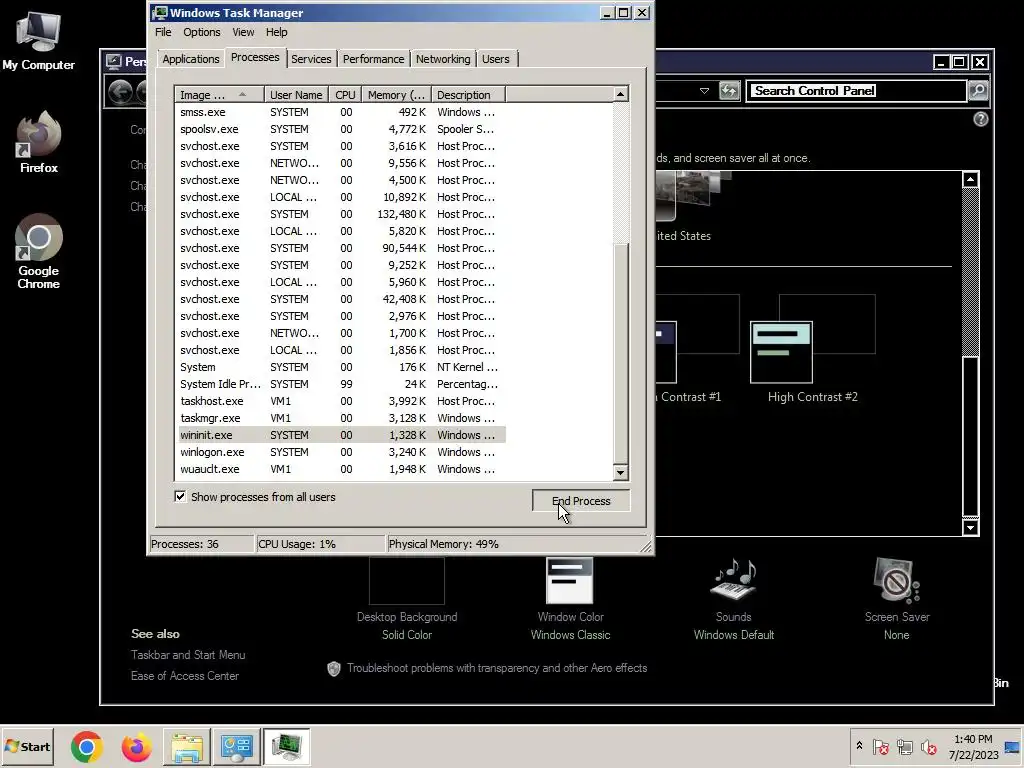Toggle Show processes from all users
This screenshot has height=768, width=1024.
[180, 496]
